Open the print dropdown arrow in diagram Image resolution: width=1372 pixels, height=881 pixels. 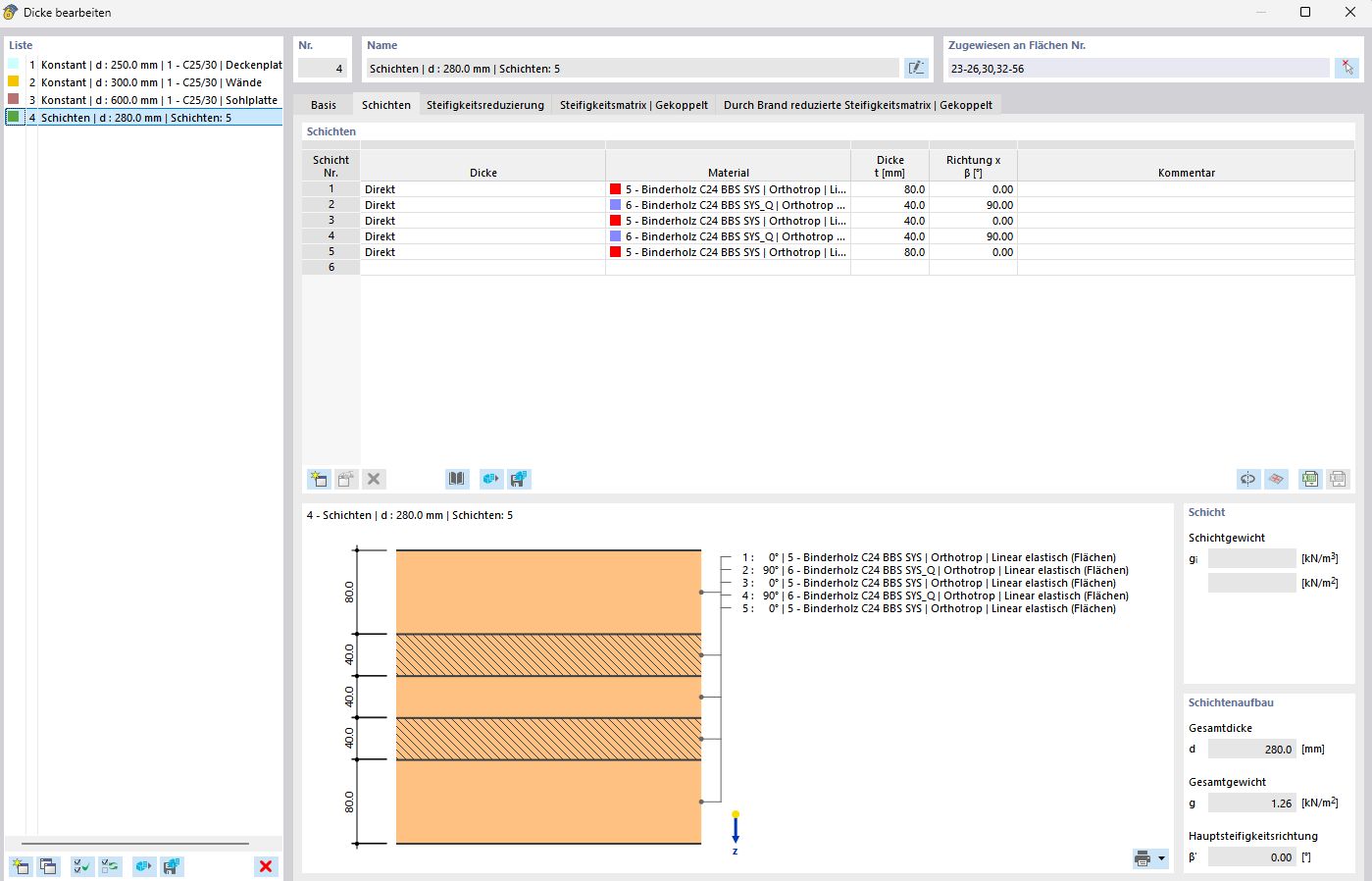1162,859
